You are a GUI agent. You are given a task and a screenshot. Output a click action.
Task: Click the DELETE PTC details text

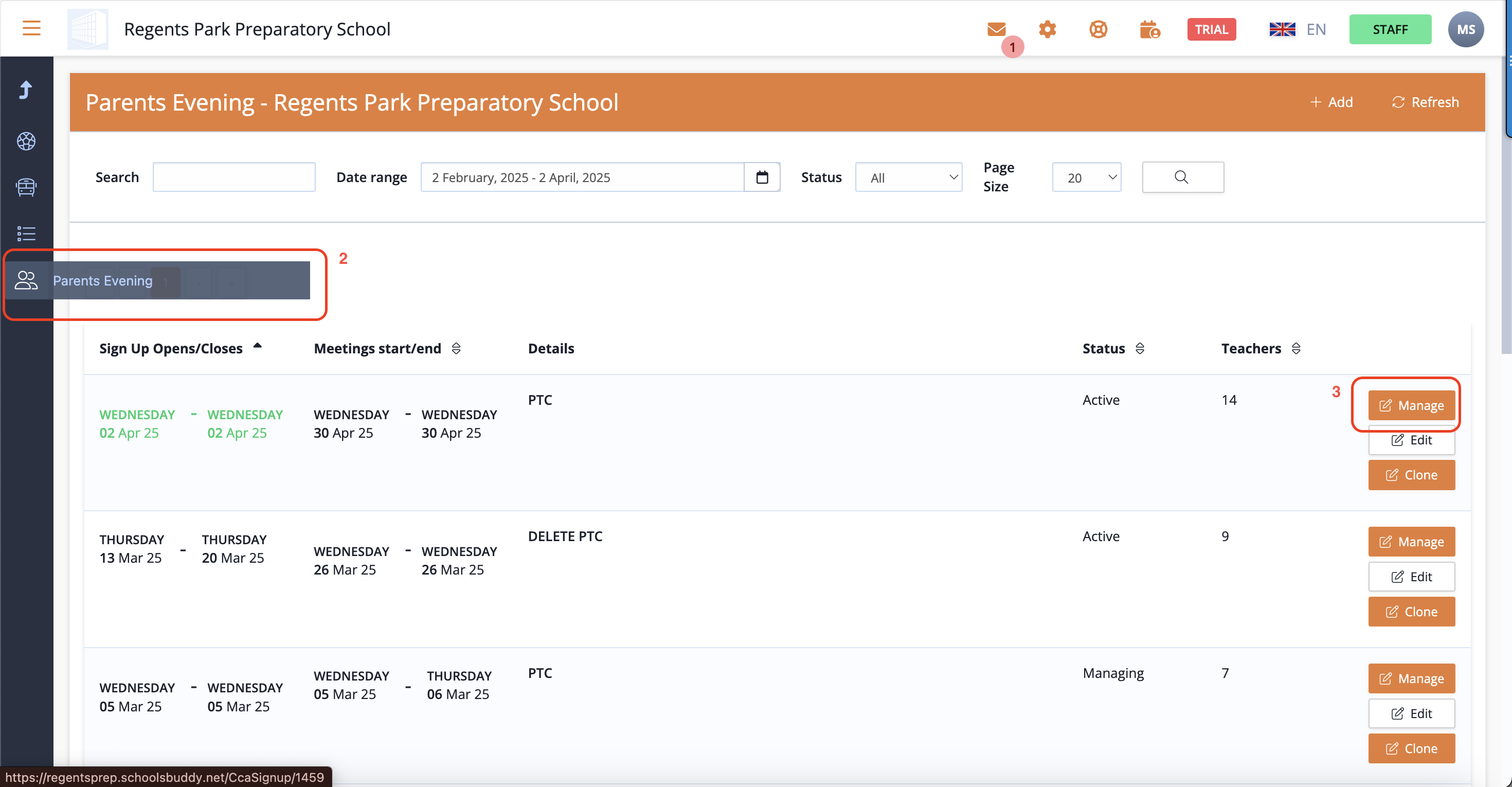click(x=565, y=536)
